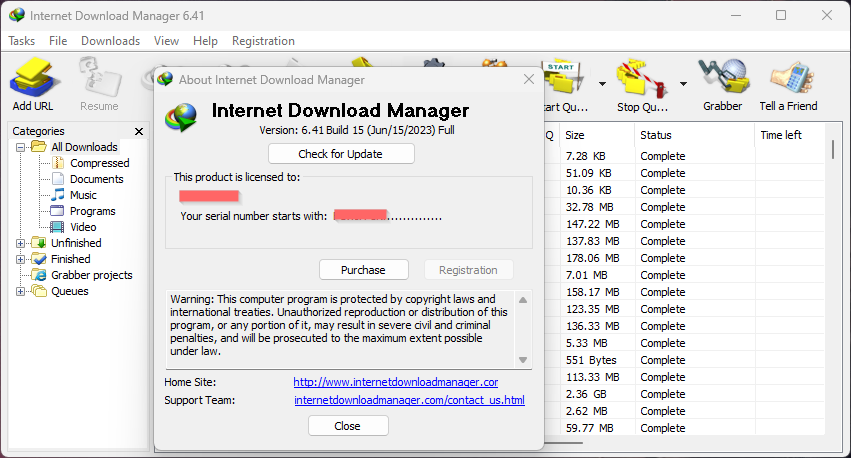Click the Close button in About dialog
Screen dimensions: 851x458
click(348, 426)
